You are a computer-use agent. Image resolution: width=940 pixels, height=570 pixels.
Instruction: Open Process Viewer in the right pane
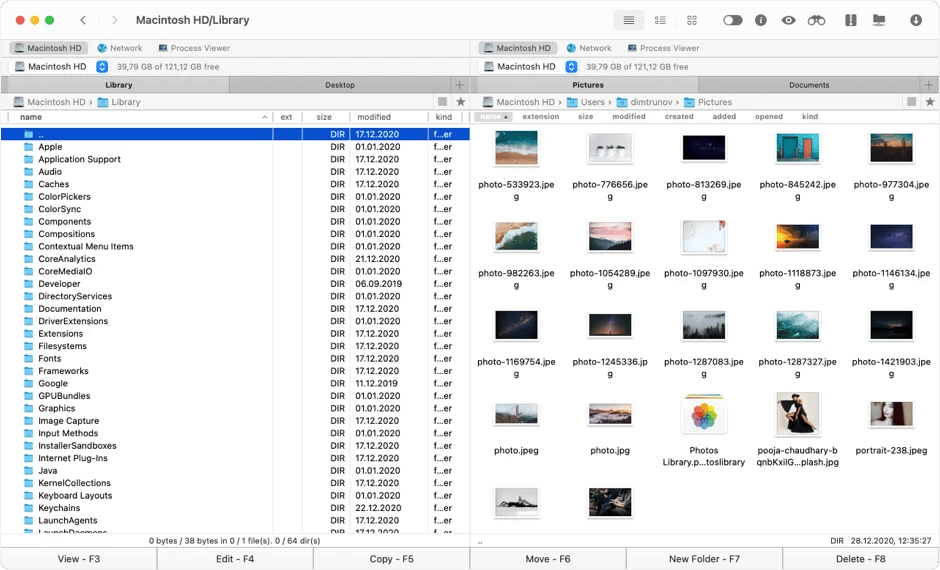[x=664, y=48]
